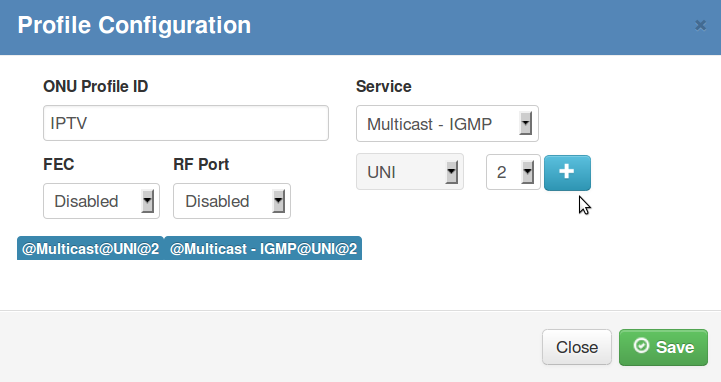Click the arrow icon of Service dropdown
The width and height of the screenshot is (721, 382).
point(526,124)
